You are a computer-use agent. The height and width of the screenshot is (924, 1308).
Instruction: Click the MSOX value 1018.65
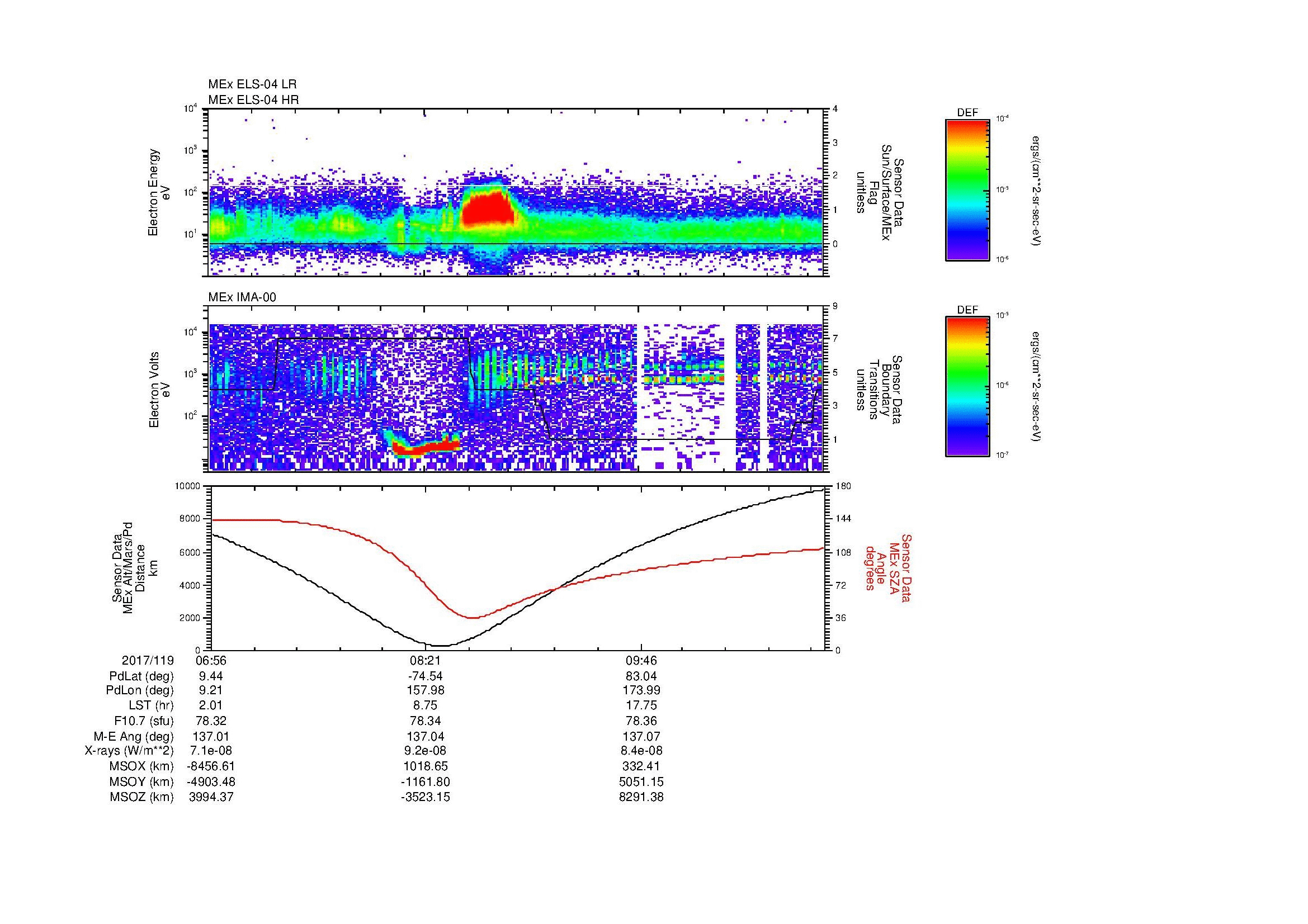425,766
